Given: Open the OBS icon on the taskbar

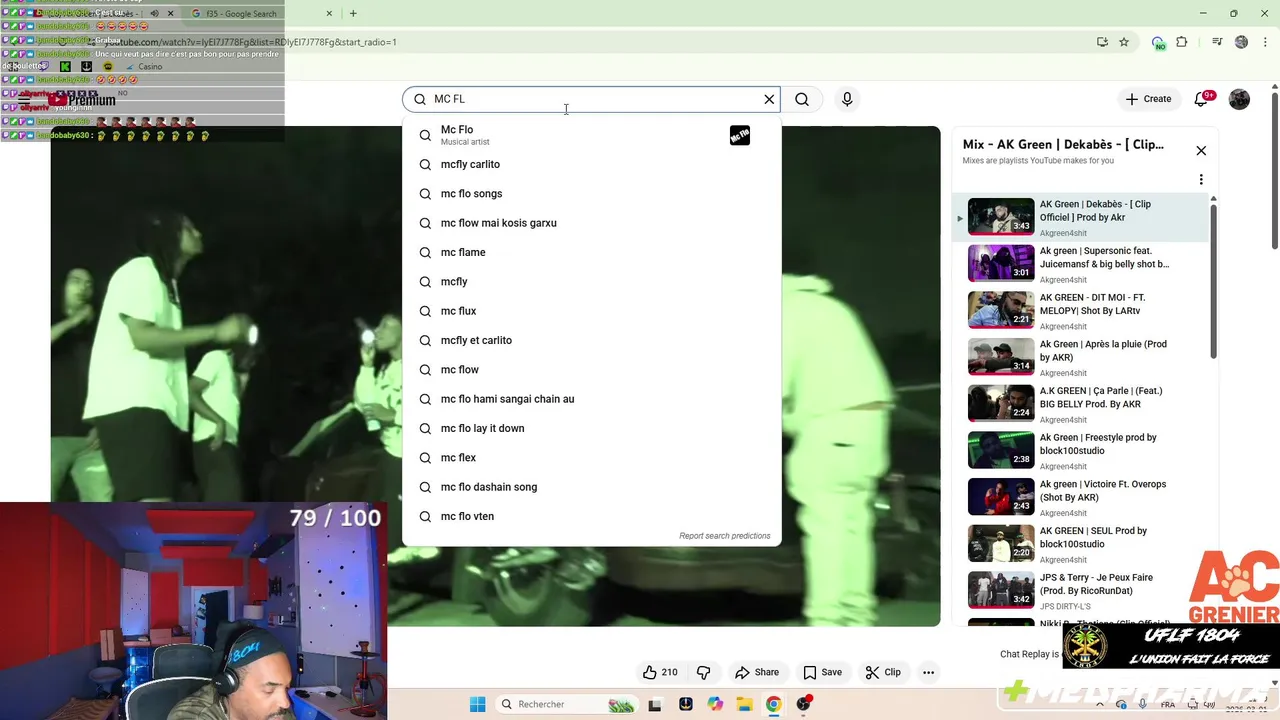Looking at the screenshot, I should [x=803, y=704].
